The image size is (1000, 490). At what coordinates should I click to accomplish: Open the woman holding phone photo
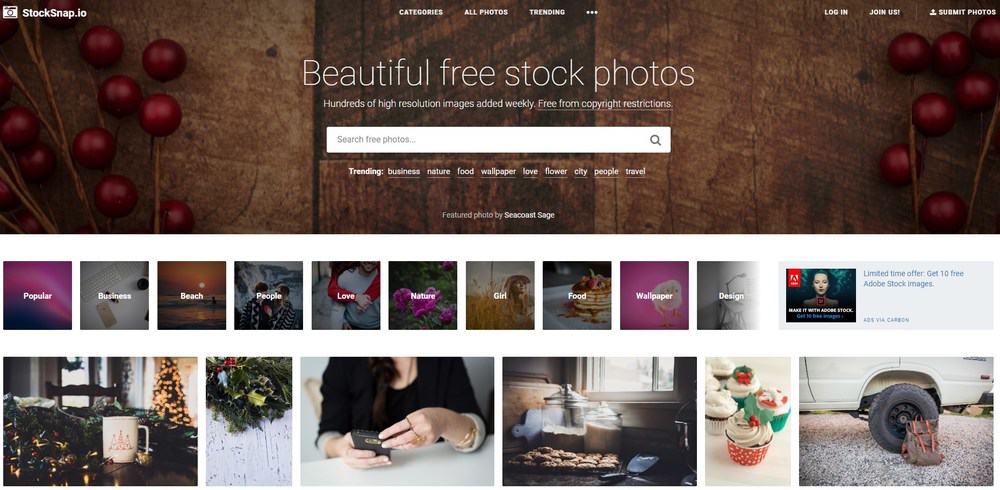[x=397, y=421]
